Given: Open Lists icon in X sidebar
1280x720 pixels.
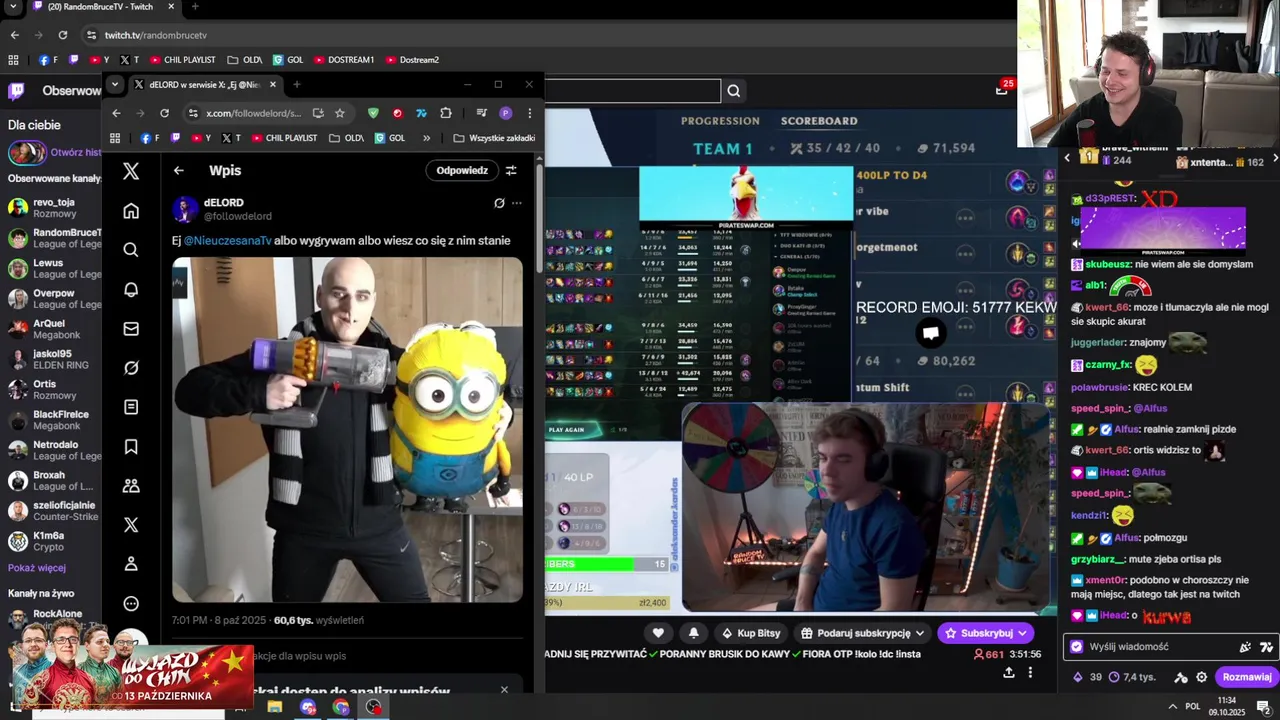Looking at the screenshot, I should (x=131, y=407).
